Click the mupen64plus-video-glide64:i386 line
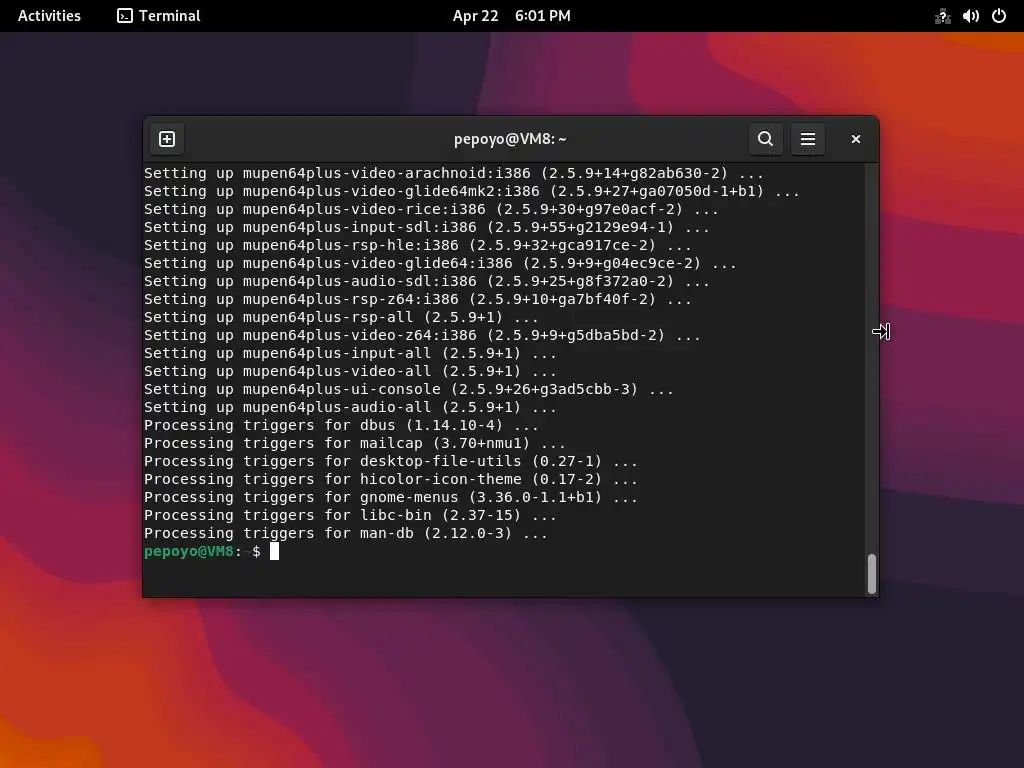Image resolution: width=1024 pixels, height=768 pixels. click(x=440, y=263)
